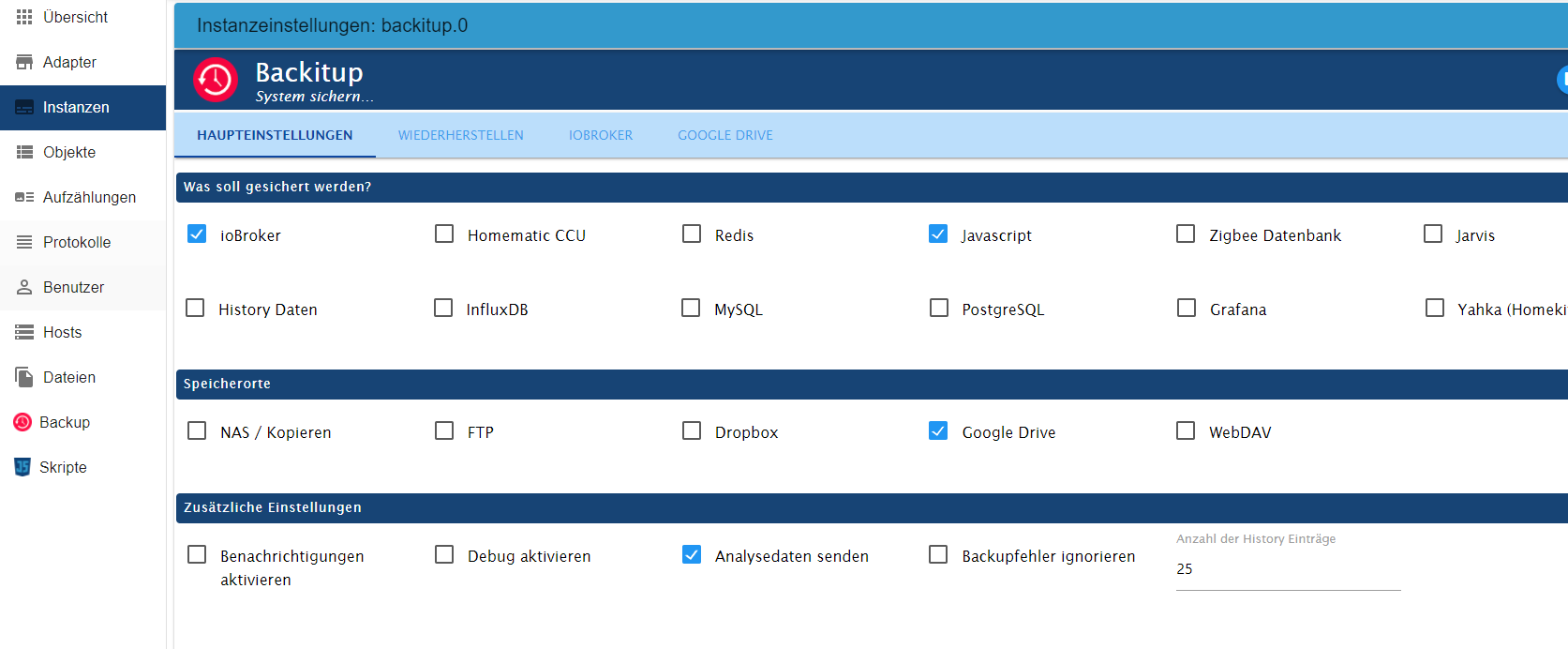Click the Speicherorte section heading
1568x649 pixels.
[227, 384]
